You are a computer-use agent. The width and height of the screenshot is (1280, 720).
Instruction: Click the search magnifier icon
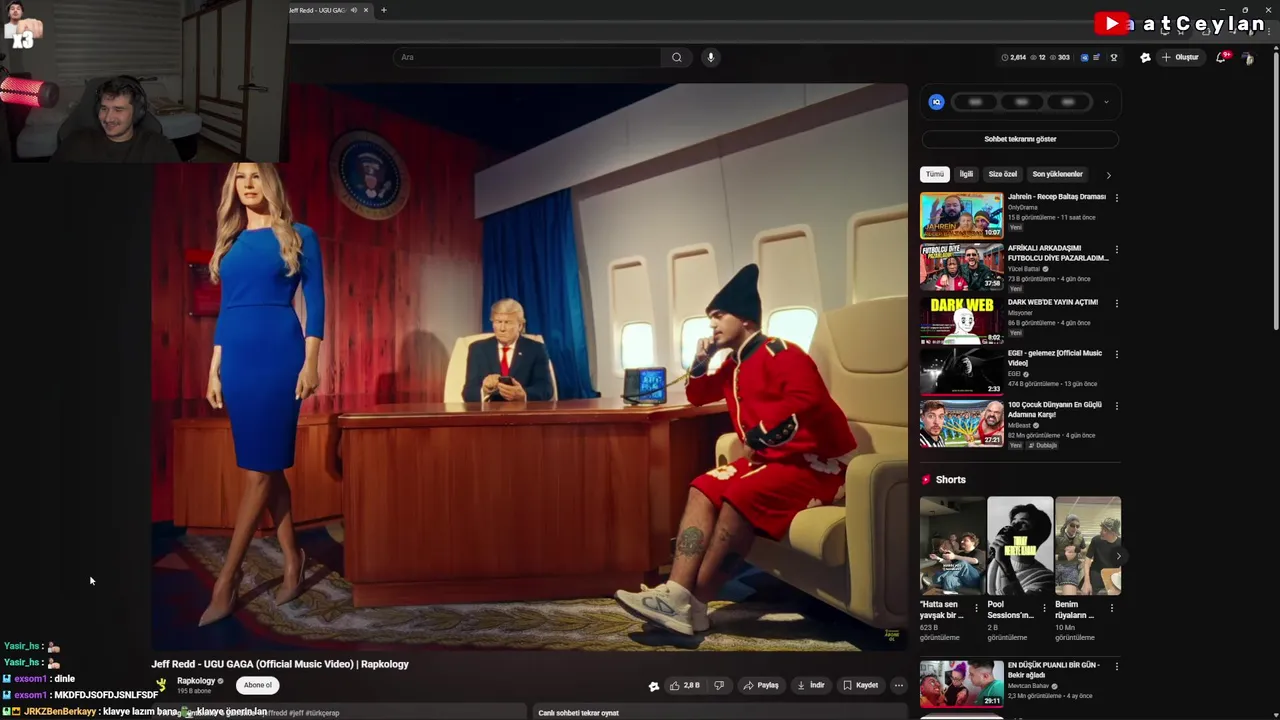point(677,57)
